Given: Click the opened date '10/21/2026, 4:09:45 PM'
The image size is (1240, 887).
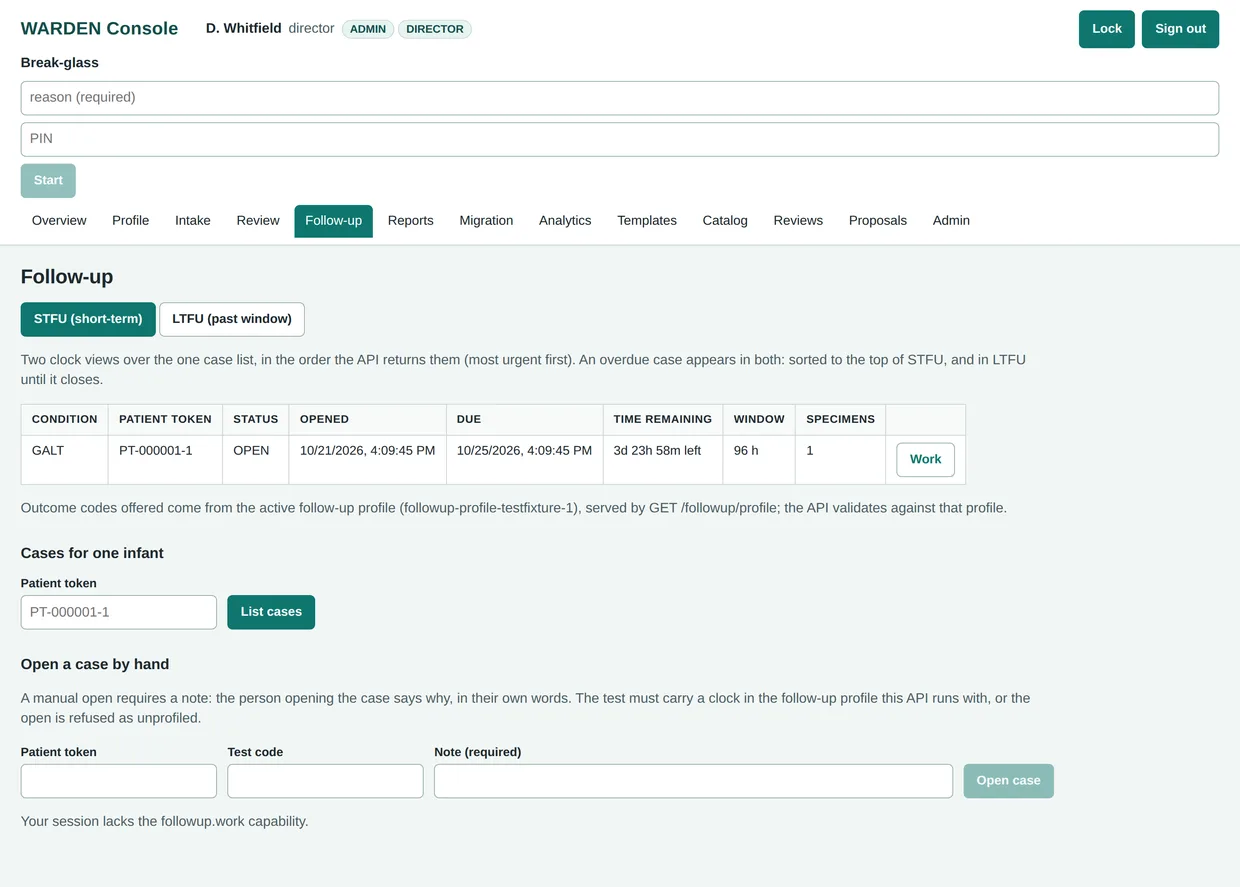Looking at the screenshot, I should pyautogui.click(x=367, y=451).
